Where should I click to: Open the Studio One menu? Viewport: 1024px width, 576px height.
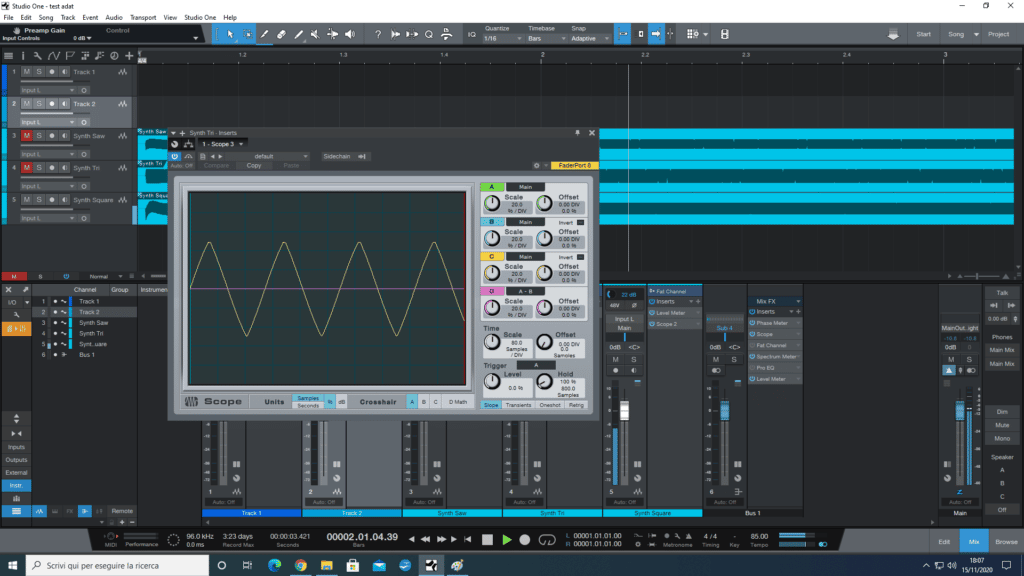coord(200,18)
